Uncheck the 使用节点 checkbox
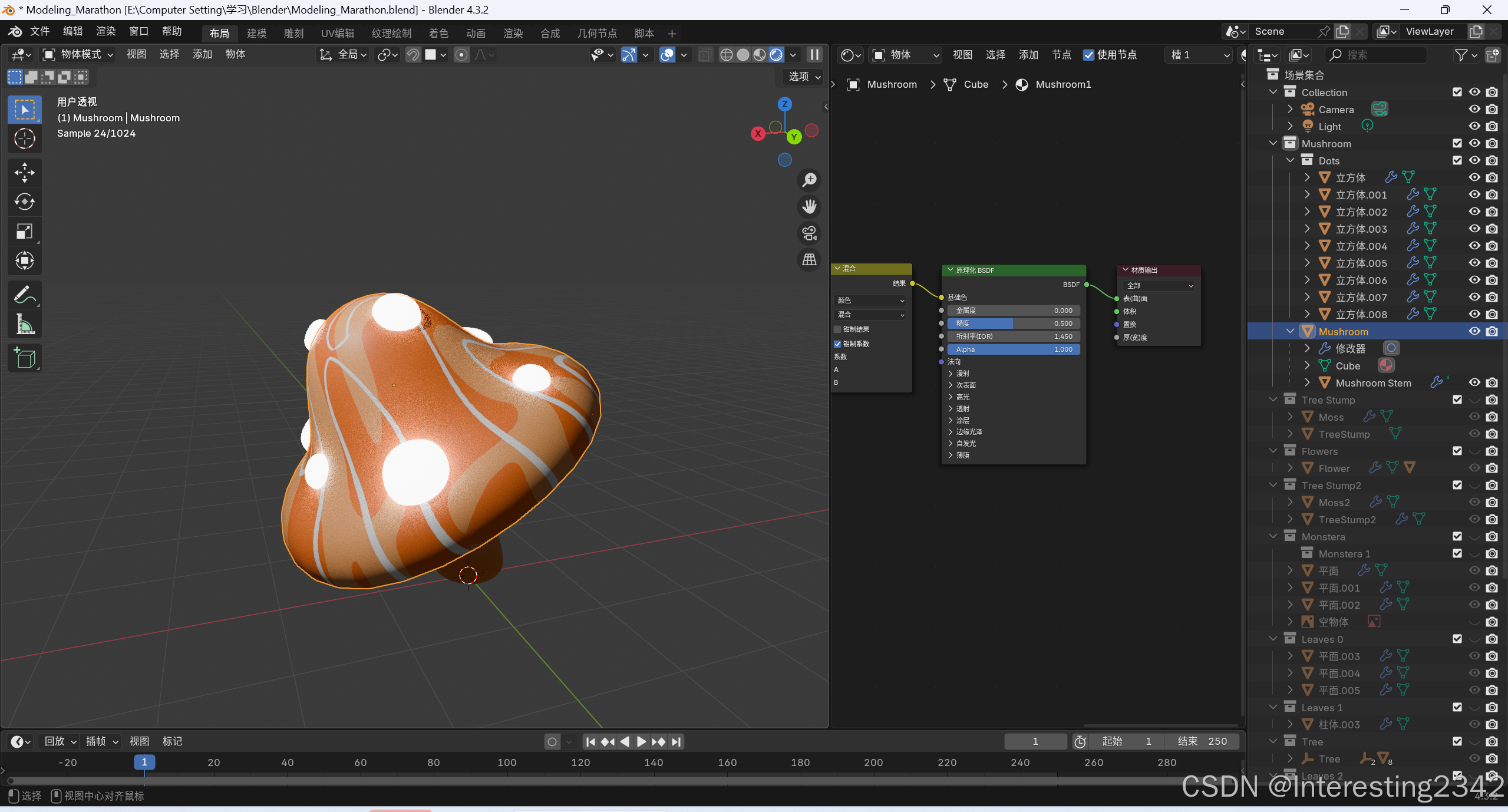This screenshot has height=812, width=1508. [x=1088, y=55]
